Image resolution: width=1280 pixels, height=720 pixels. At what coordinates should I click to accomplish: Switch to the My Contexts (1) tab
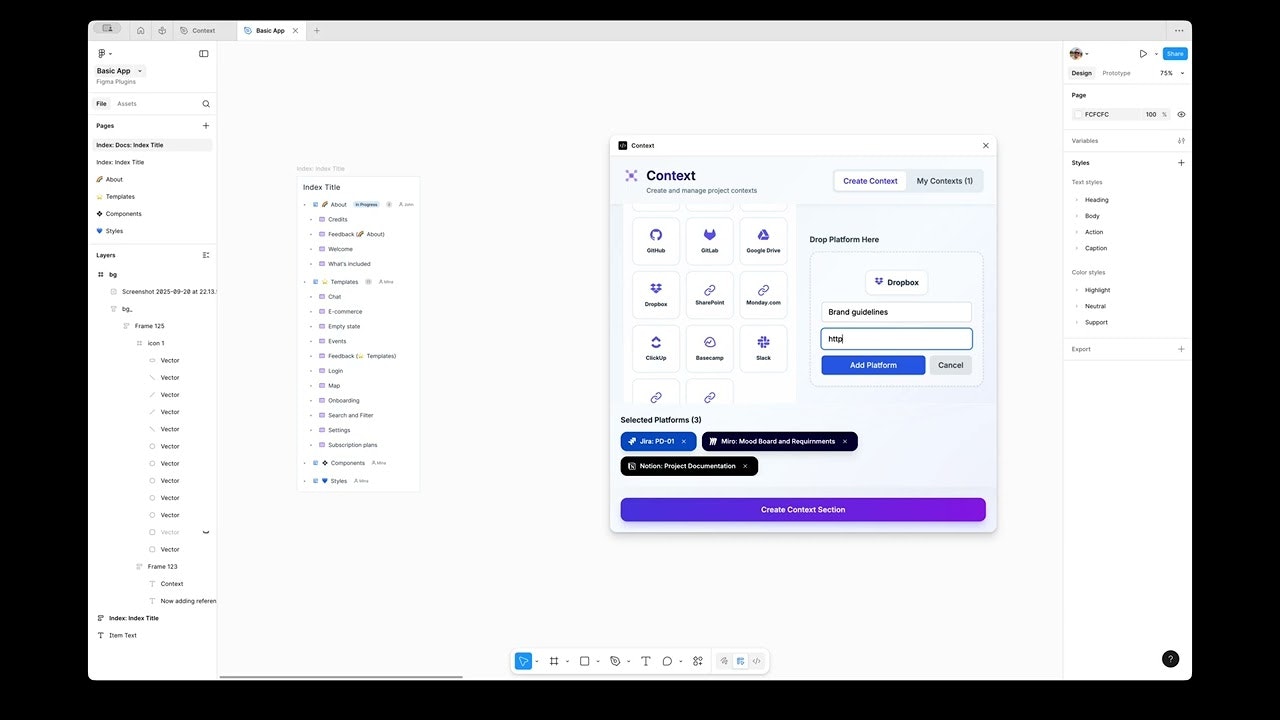[944, 181]
